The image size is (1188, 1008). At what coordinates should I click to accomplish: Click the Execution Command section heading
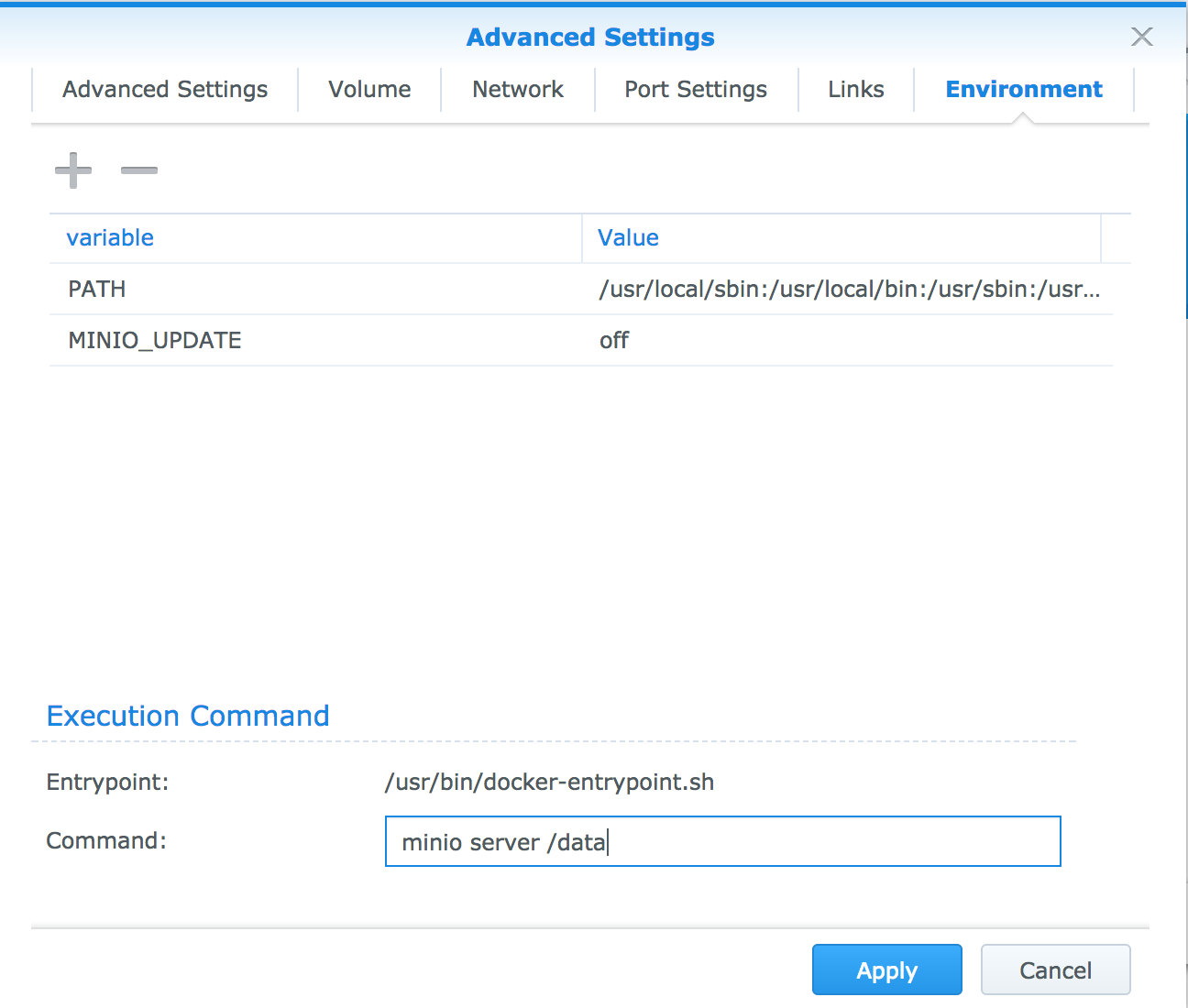[x=188, y=716]
